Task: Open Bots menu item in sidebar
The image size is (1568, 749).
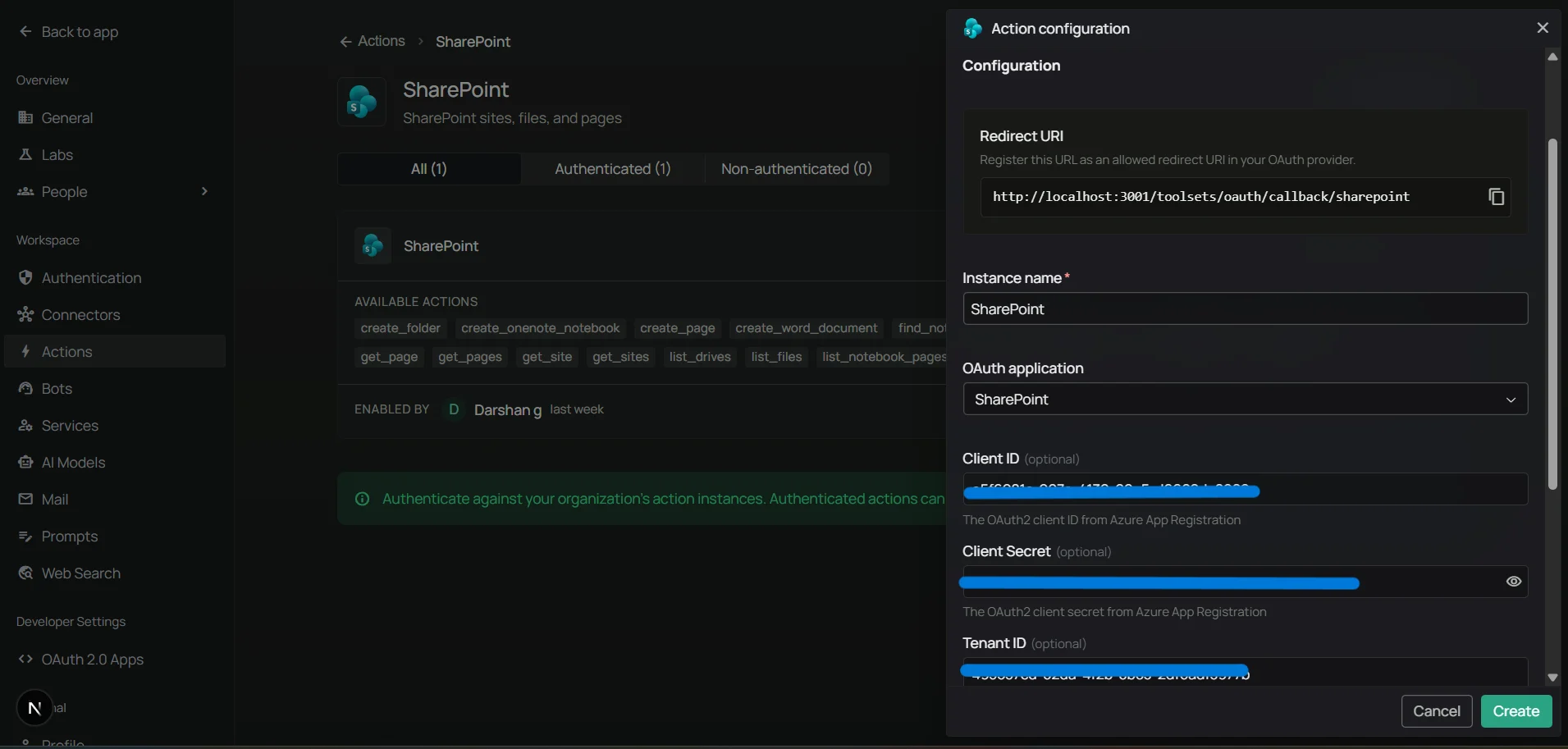Action: [x=115, y=388]
